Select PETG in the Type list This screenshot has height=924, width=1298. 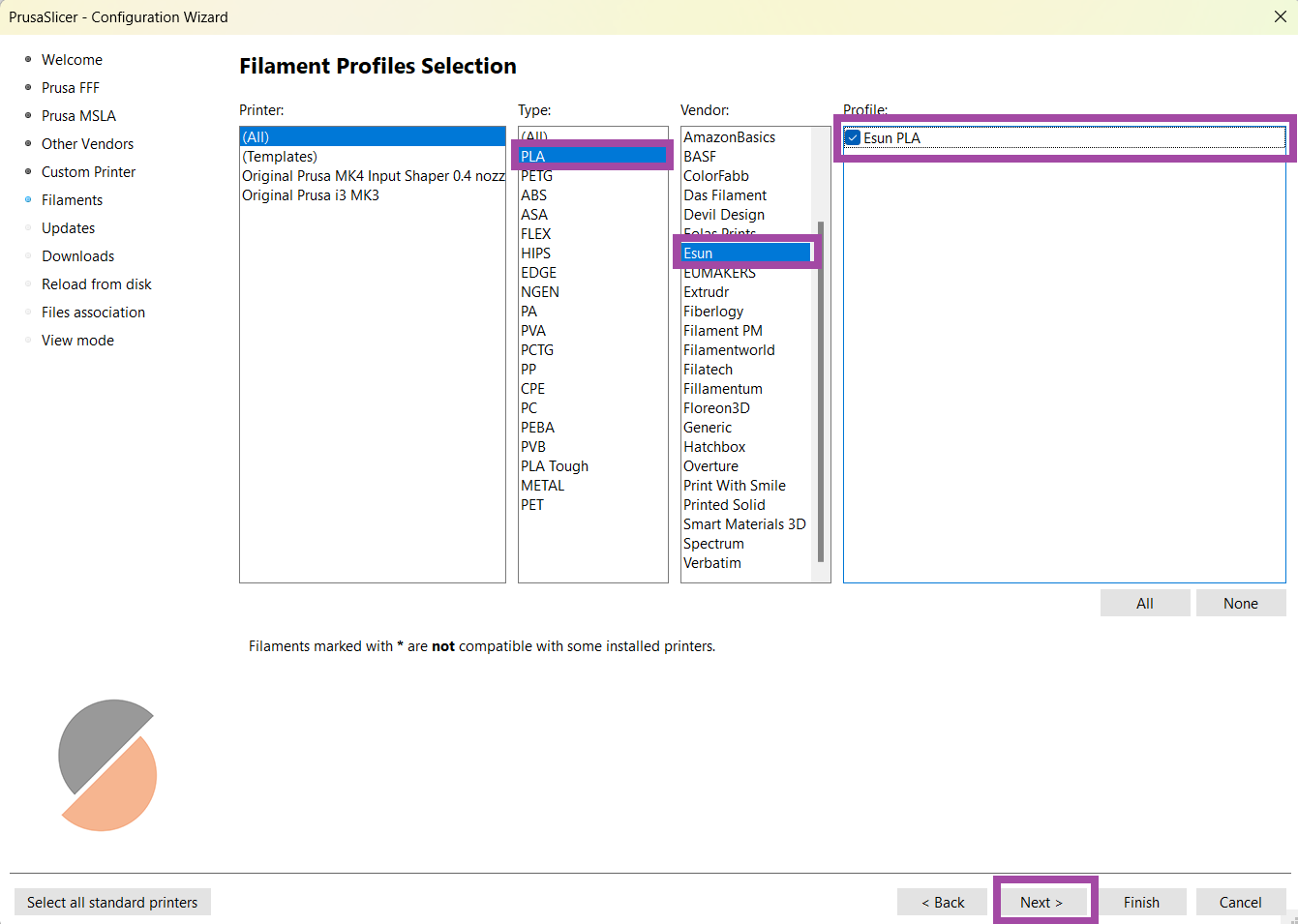point(537,177)
